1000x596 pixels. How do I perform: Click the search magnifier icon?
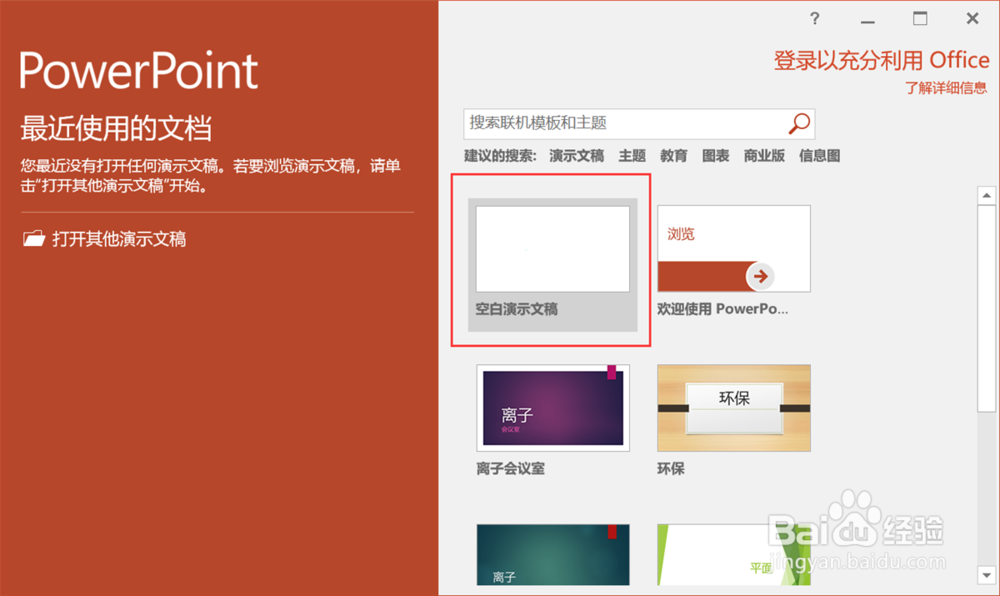click(798, 123)
